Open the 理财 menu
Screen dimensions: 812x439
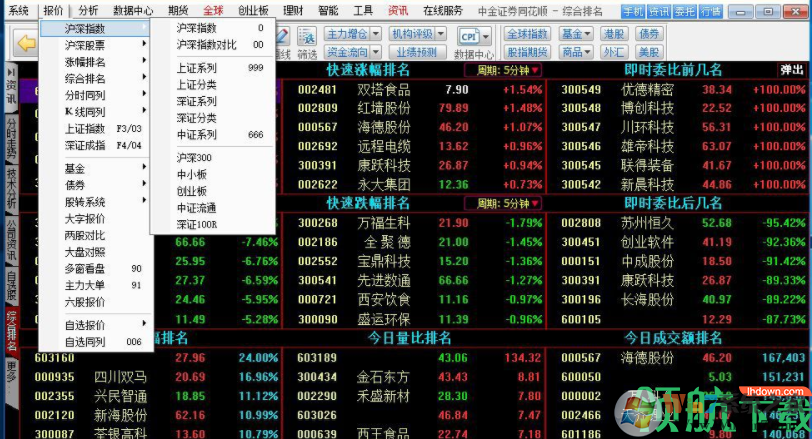point(293,10)
